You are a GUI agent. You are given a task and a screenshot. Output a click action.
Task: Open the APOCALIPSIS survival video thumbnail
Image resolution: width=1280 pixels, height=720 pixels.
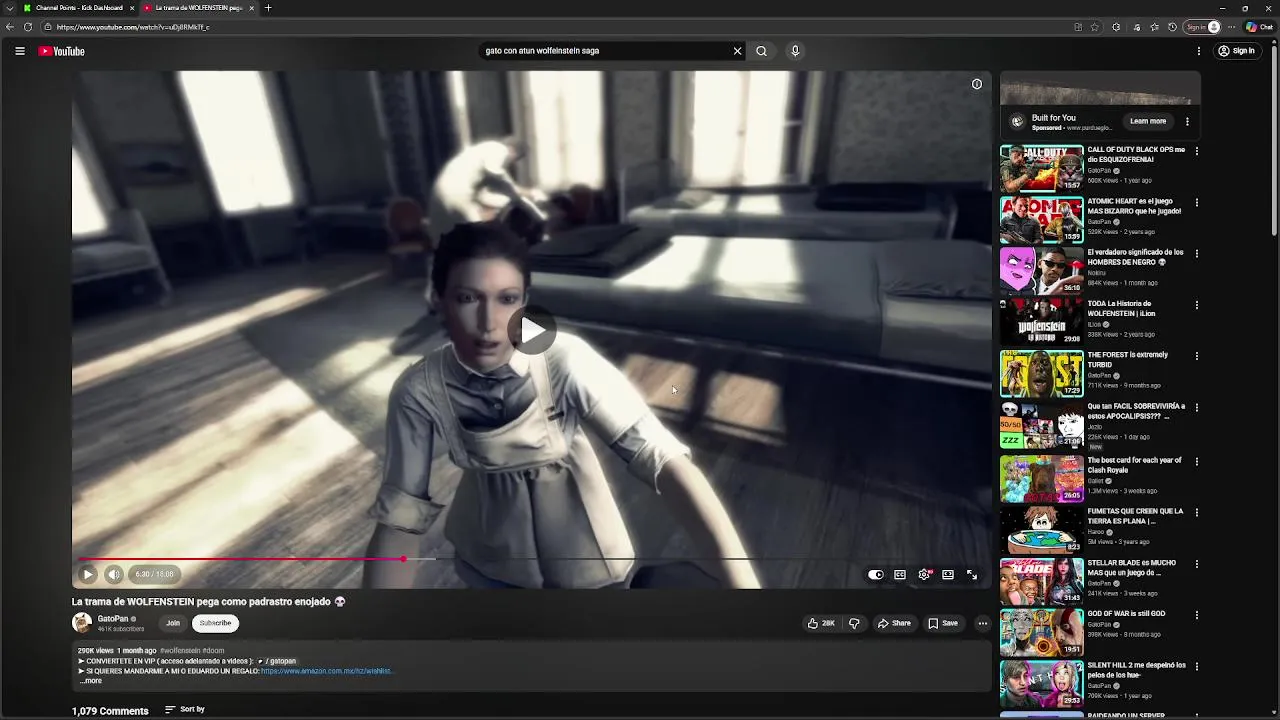pyautogui.click(x=1041, y=425)
